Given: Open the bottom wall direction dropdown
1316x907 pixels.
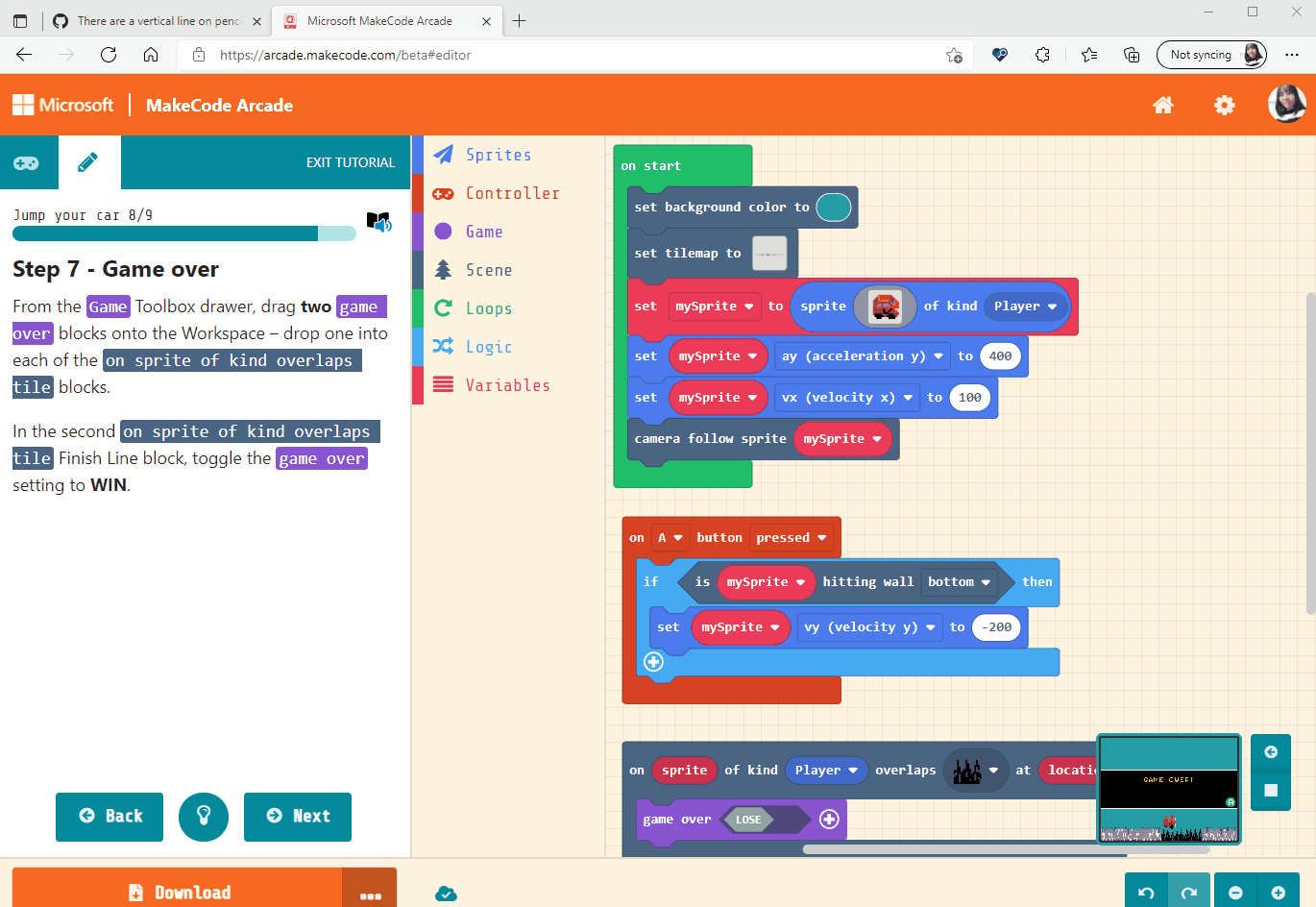Looking at the screenshot, I should point(958,581).
